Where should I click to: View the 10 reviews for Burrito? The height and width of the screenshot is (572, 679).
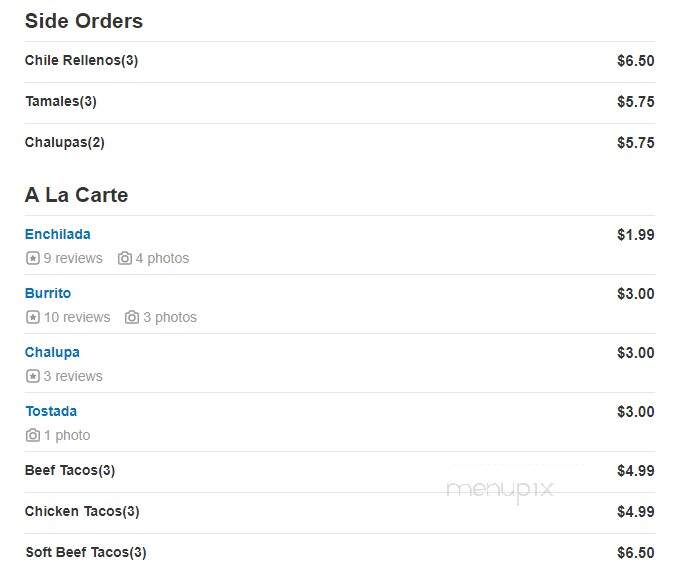(x=77, y=317)
